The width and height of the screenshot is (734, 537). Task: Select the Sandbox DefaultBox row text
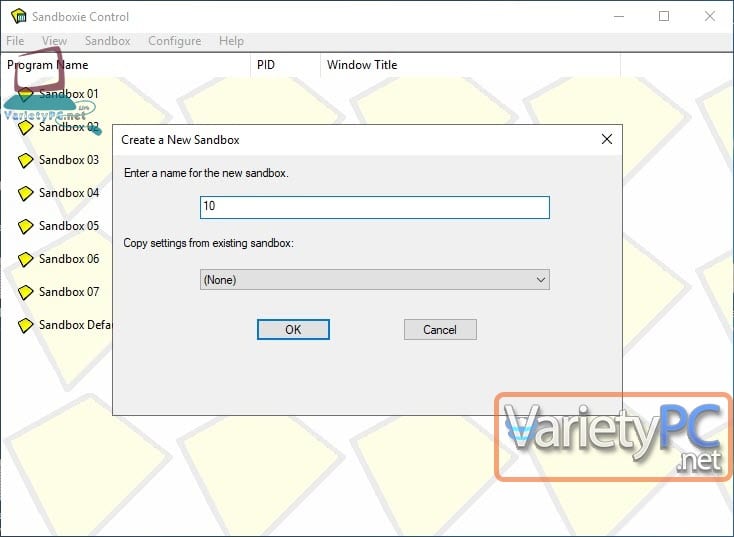coord(75,325)
